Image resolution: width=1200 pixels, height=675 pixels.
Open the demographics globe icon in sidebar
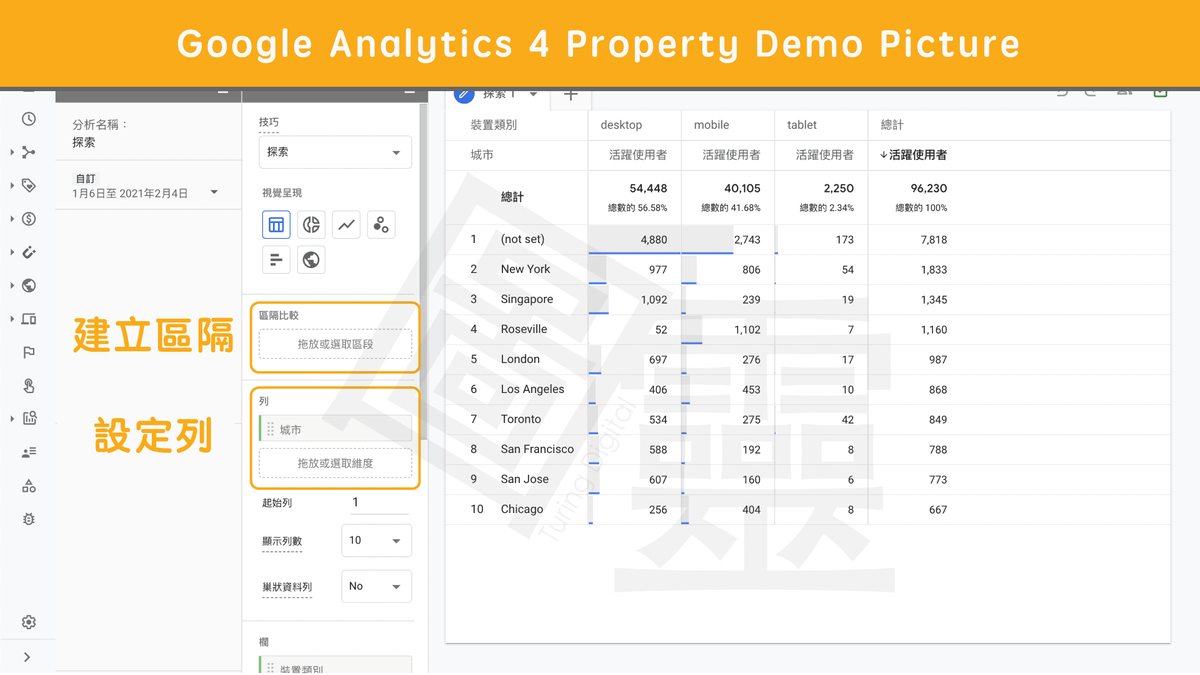point(29,285)
